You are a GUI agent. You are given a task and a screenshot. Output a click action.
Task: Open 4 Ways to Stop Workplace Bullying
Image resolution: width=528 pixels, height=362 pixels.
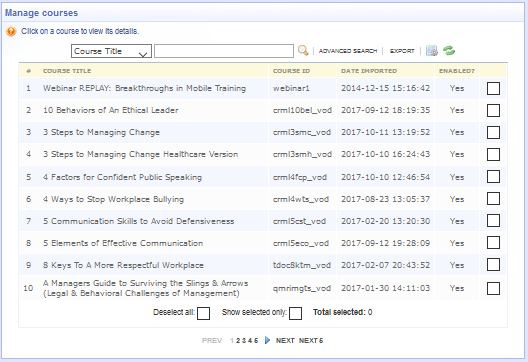tap(113, 199)
